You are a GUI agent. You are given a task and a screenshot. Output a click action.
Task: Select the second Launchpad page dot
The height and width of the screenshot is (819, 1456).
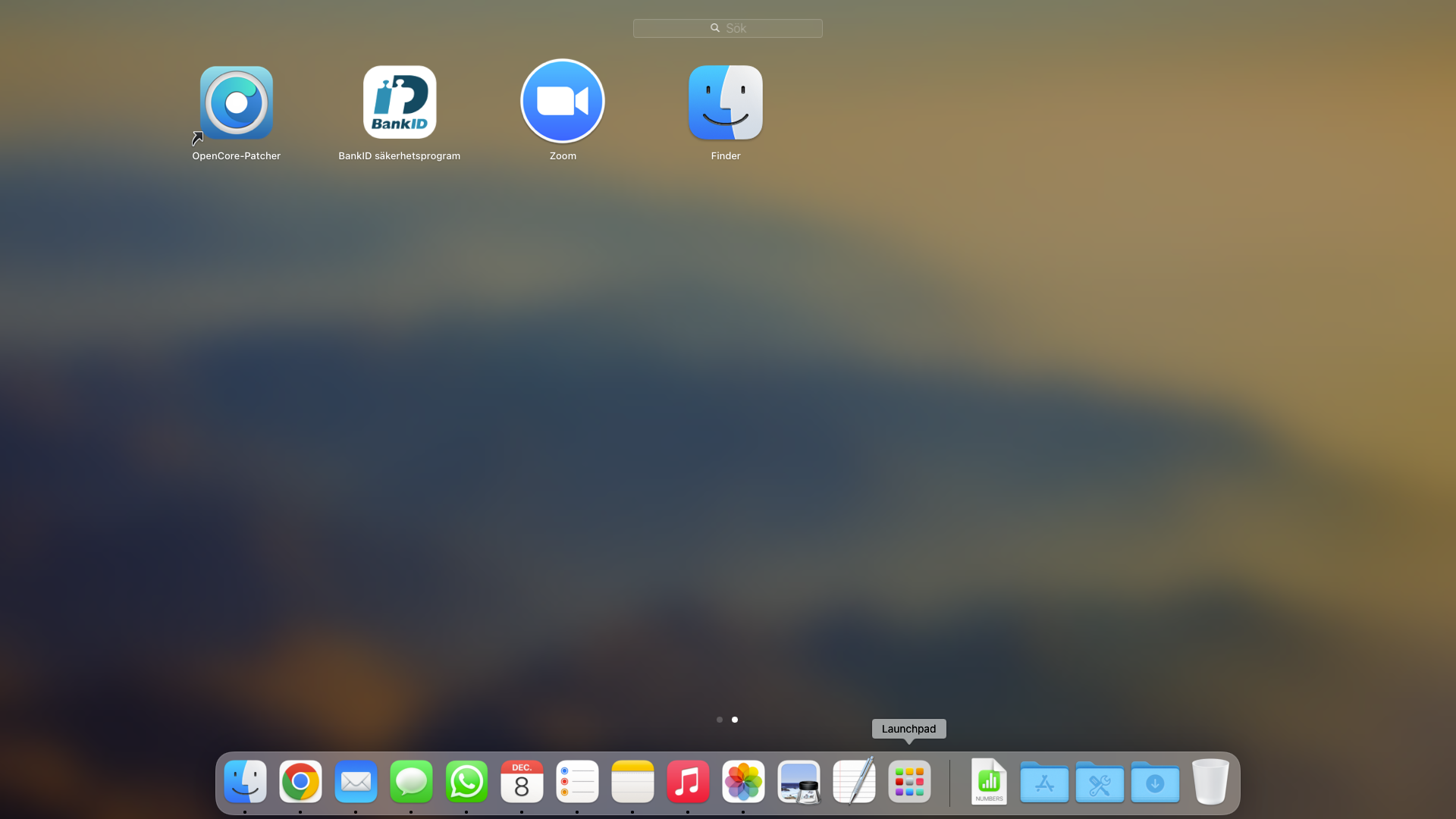click(x=735, y=720)
